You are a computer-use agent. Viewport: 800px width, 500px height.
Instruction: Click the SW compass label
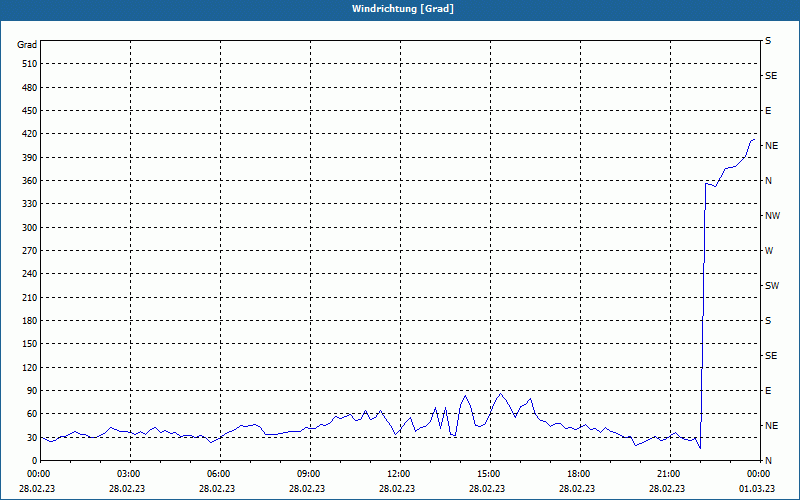point(772,286)
